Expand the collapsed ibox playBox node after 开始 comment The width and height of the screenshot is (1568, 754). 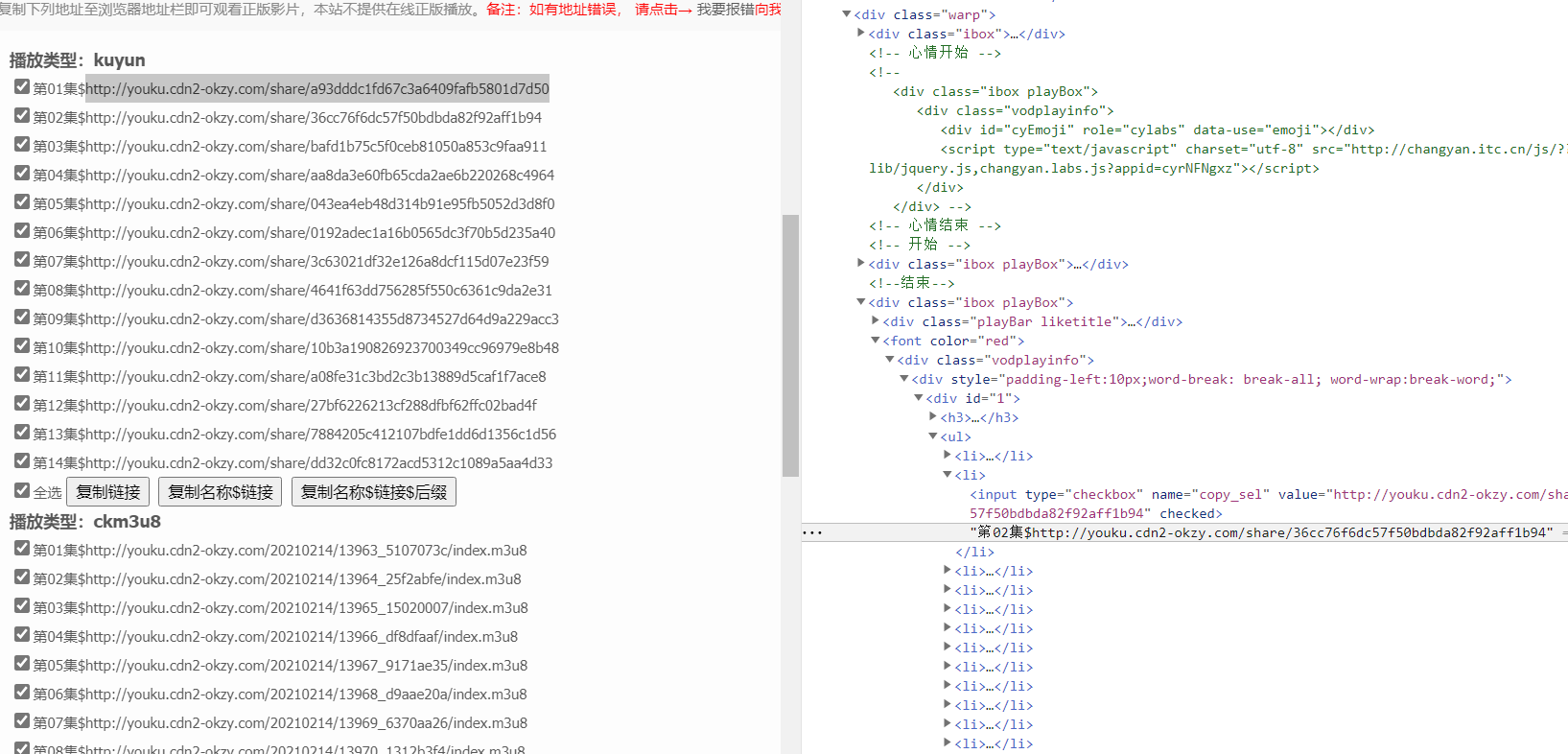(861, 264)
